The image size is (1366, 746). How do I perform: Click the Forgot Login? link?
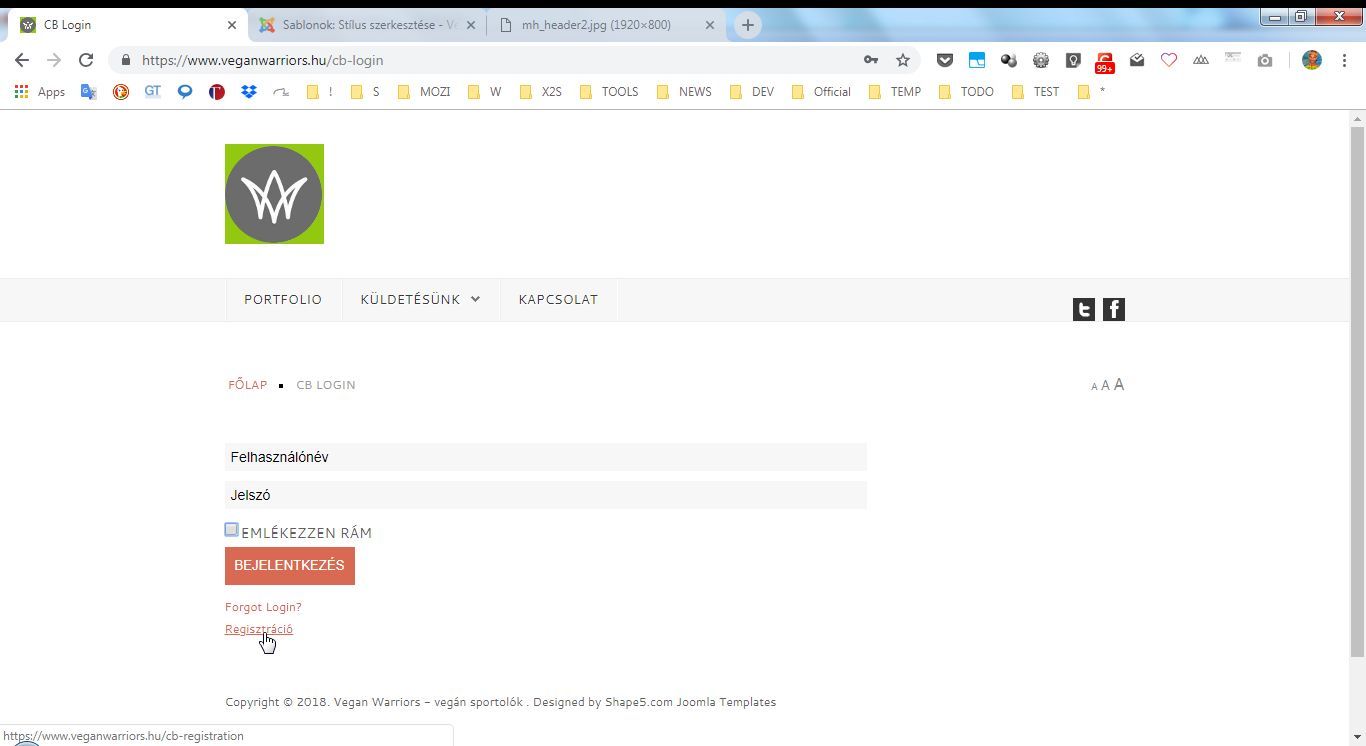pos(263,607)
